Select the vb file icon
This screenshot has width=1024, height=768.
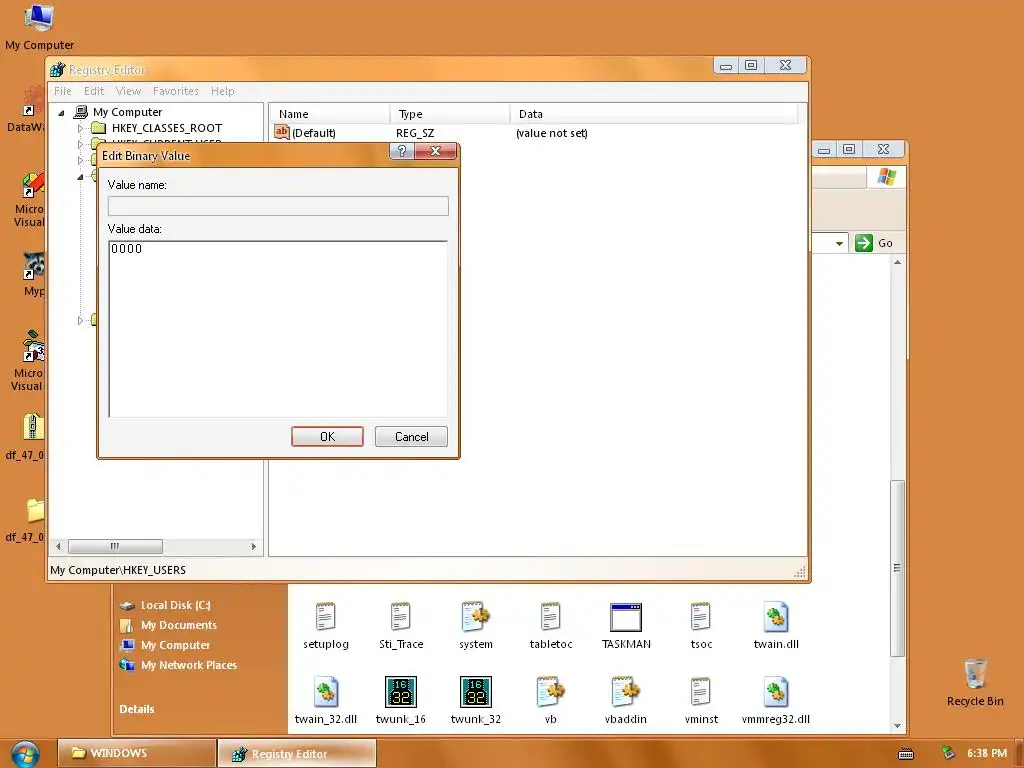[x=551, y=692]
